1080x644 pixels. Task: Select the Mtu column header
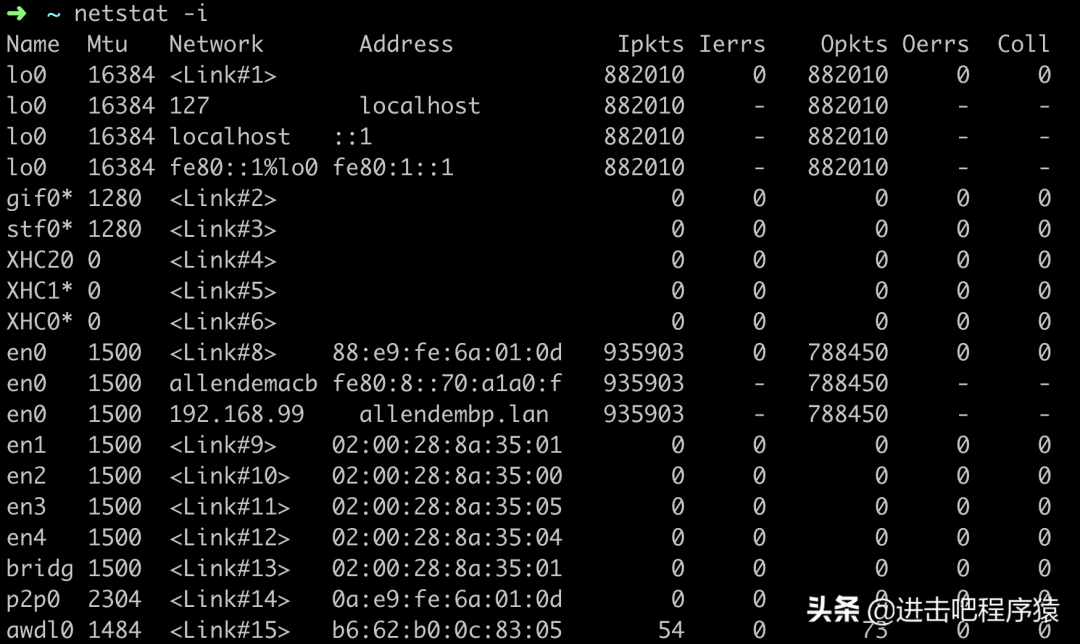point(107,44)
